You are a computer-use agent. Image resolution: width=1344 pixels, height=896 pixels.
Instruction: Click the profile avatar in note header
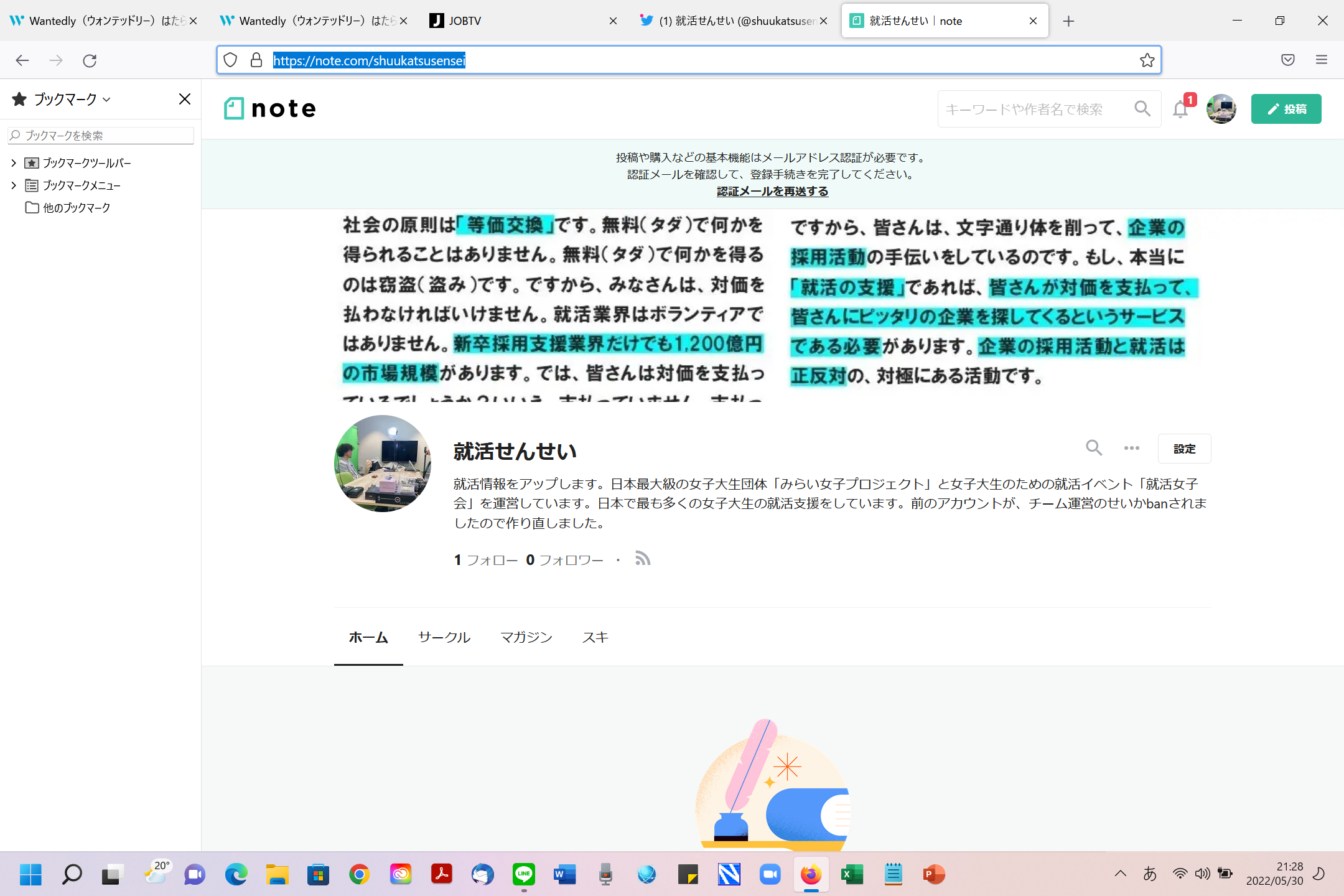[x=1220, y=108]
